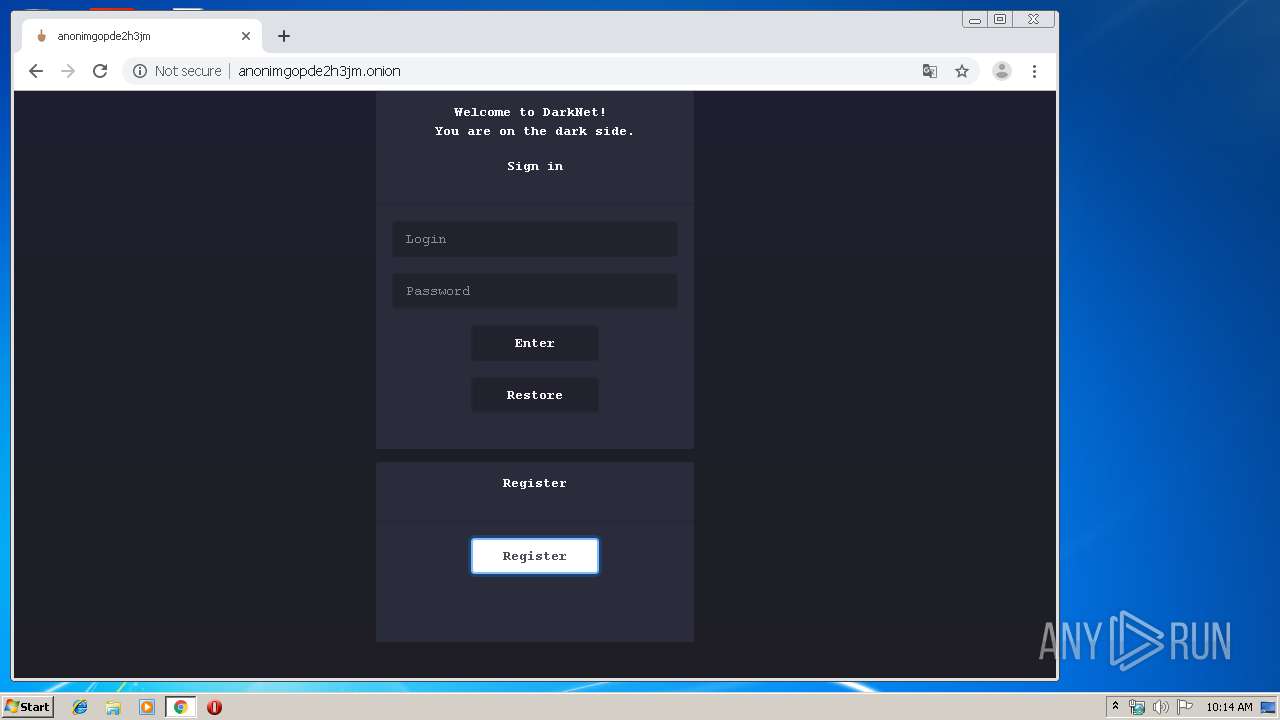
Task: Minimize the Chrome window
Action: [975, 19]
